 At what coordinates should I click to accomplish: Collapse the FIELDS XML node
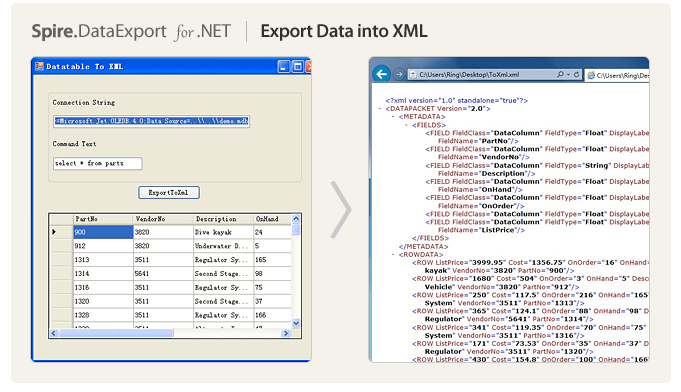coord(407,125)
